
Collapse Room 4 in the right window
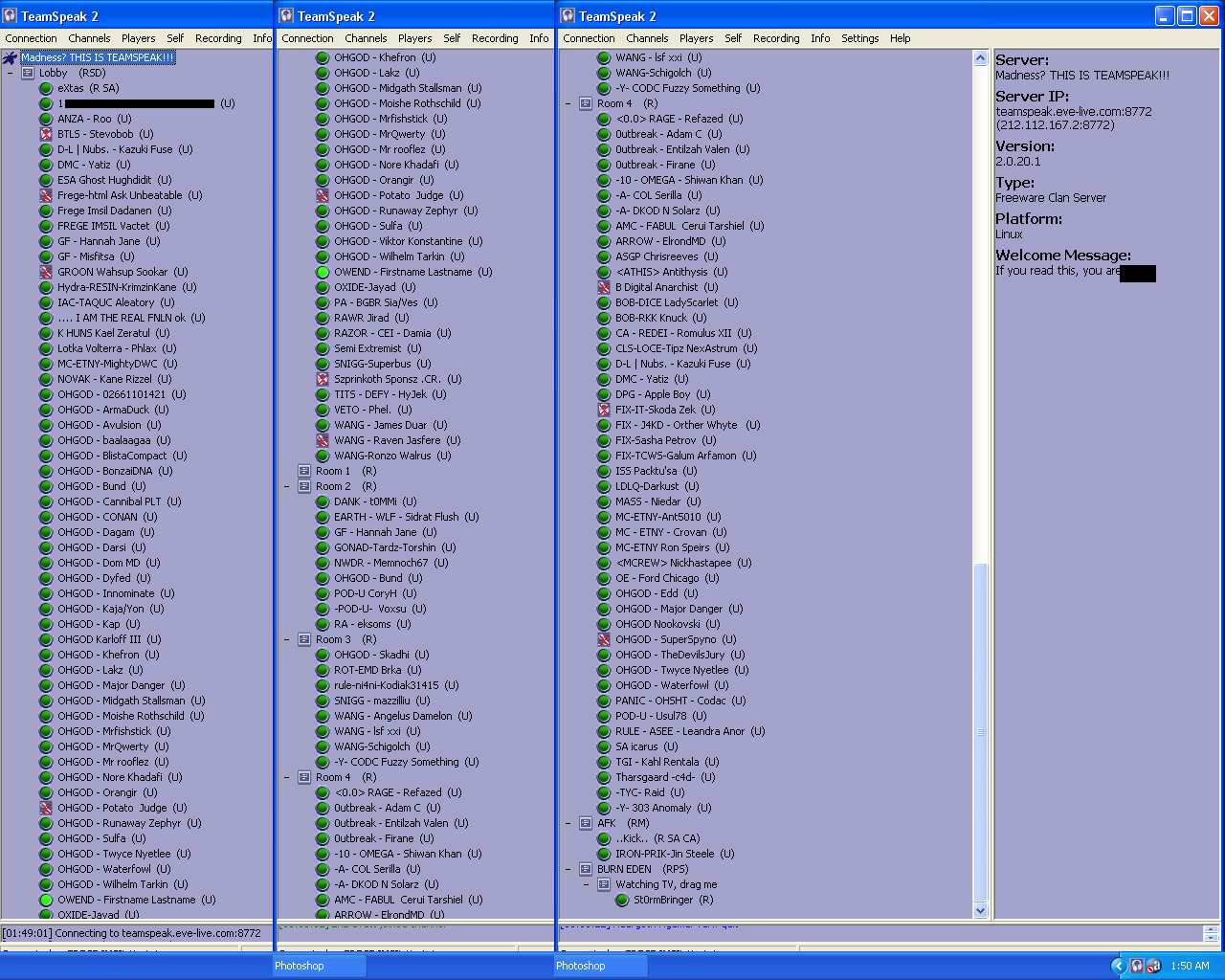[x=568, y=103]
